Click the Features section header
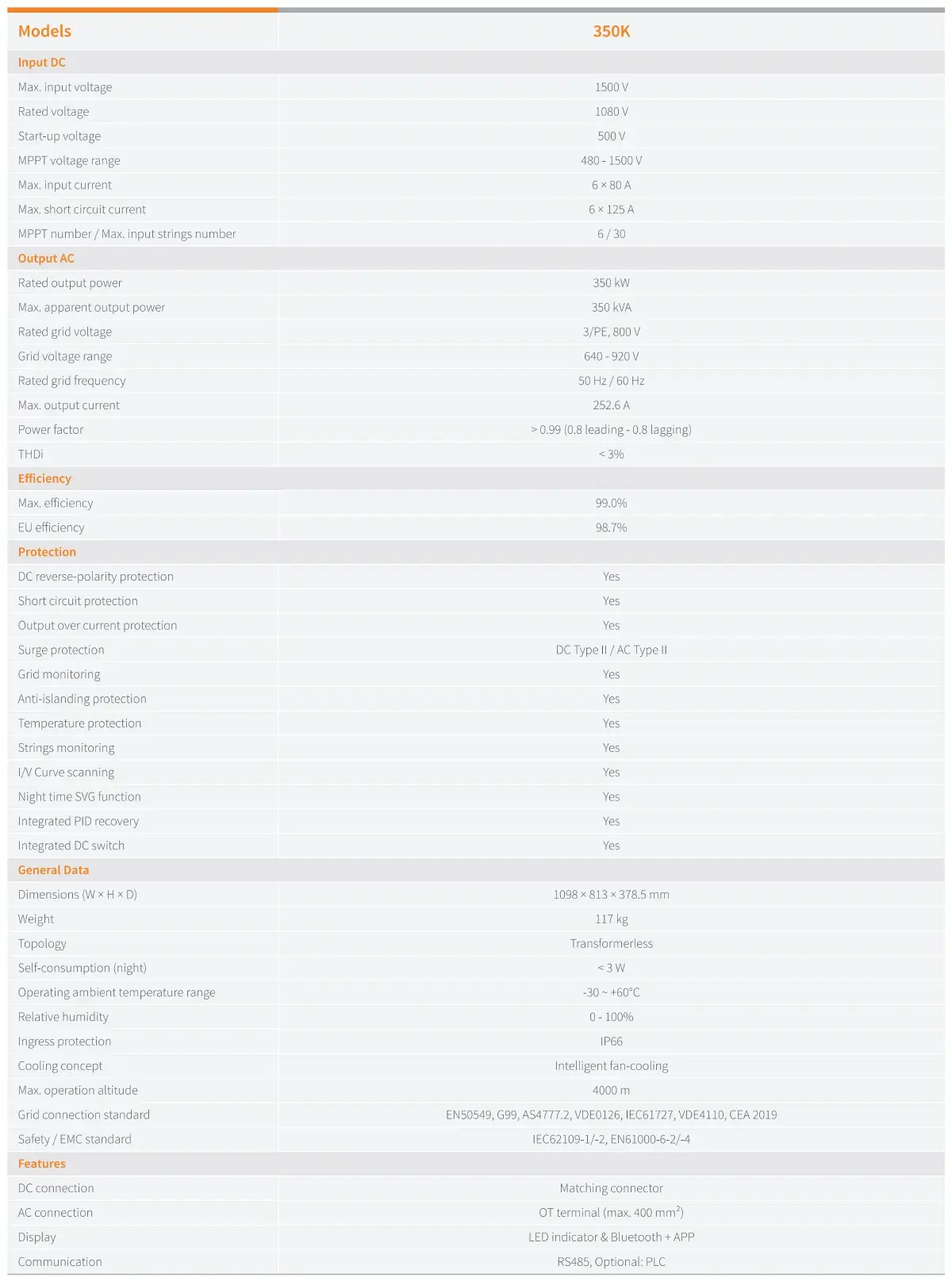 (42, 1163)
